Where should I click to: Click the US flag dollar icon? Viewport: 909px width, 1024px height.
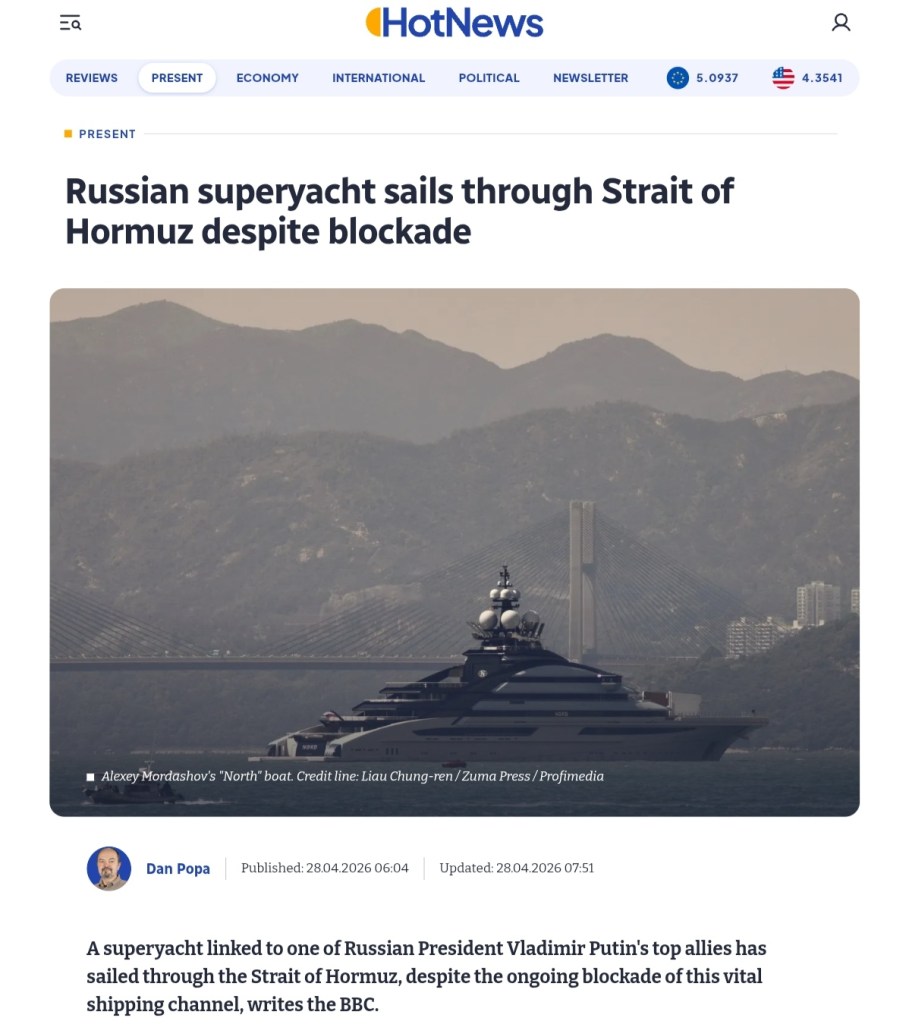coord(783,78)
